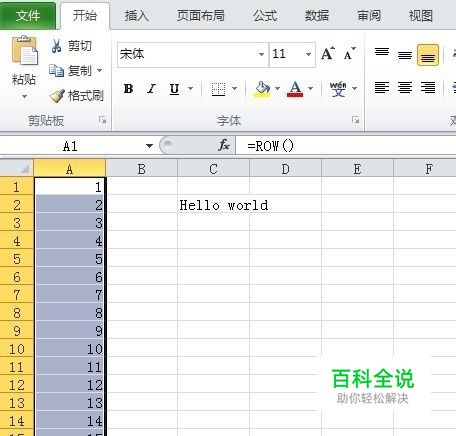This screenshot has height=436, width=456.
Task: Align text right
Action: [428, 88]
